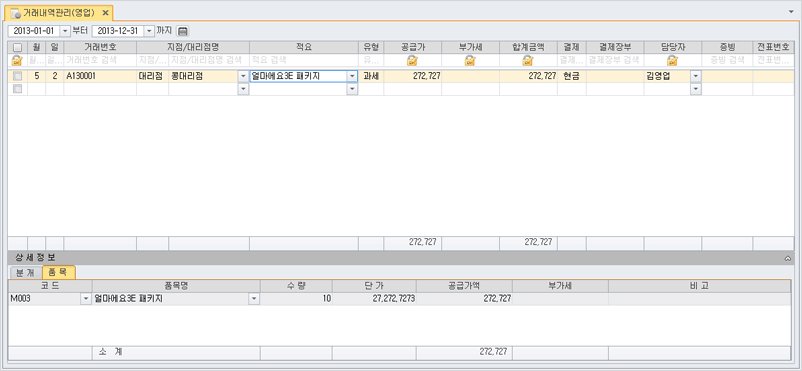Click 소계 label in details footer

tap(110, 352)
